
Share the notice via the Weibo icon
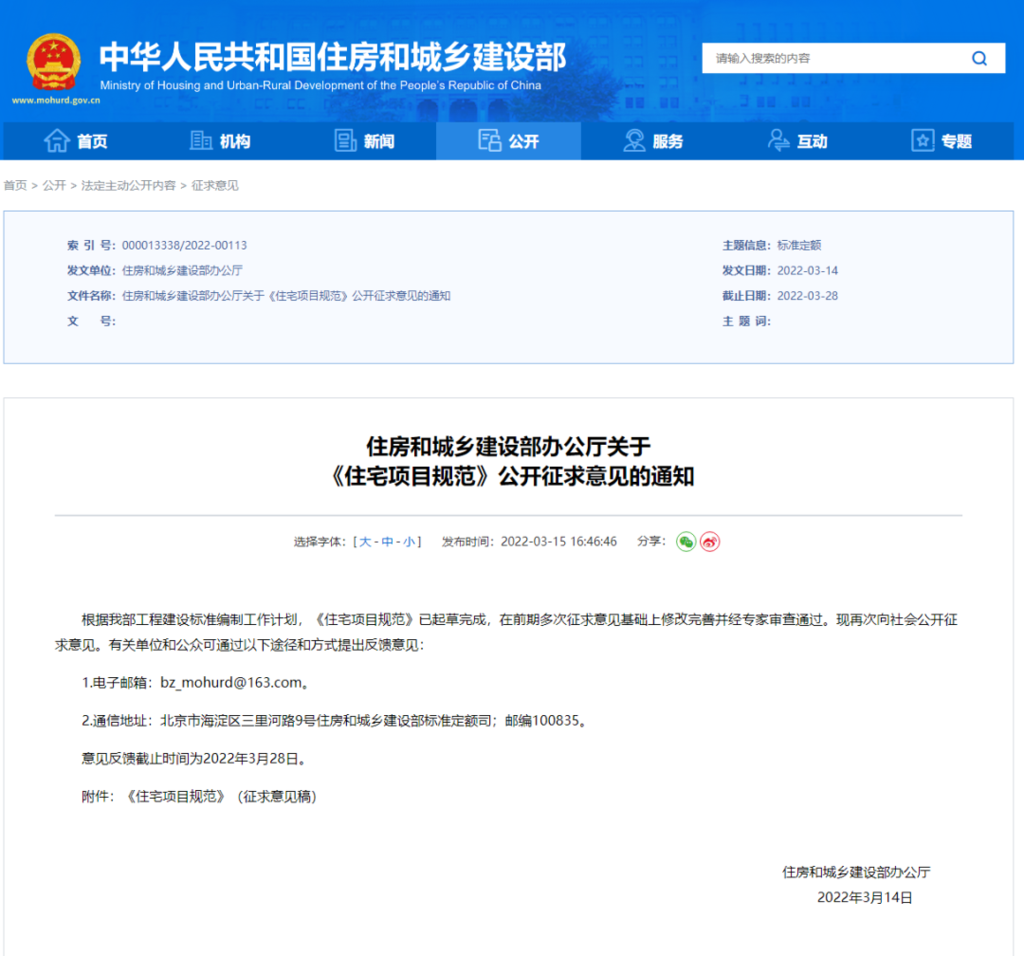tap(710, 541)
